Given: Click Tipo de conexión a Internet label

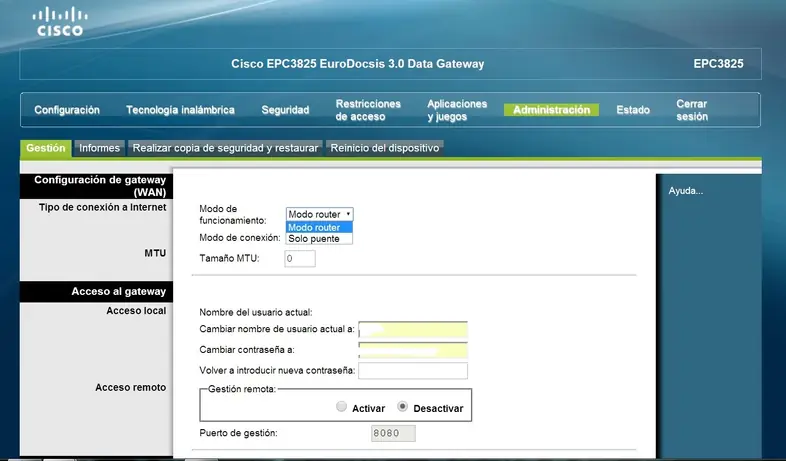Looking at the screenshot, I should [102, 207].
